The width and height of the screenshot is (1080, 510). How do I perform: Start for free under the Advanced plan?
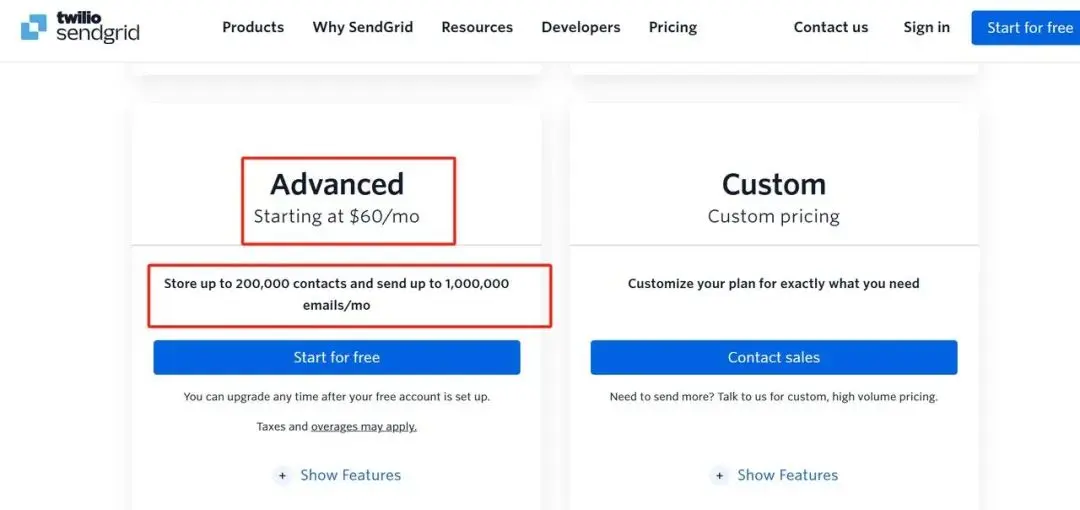(336, 357)
